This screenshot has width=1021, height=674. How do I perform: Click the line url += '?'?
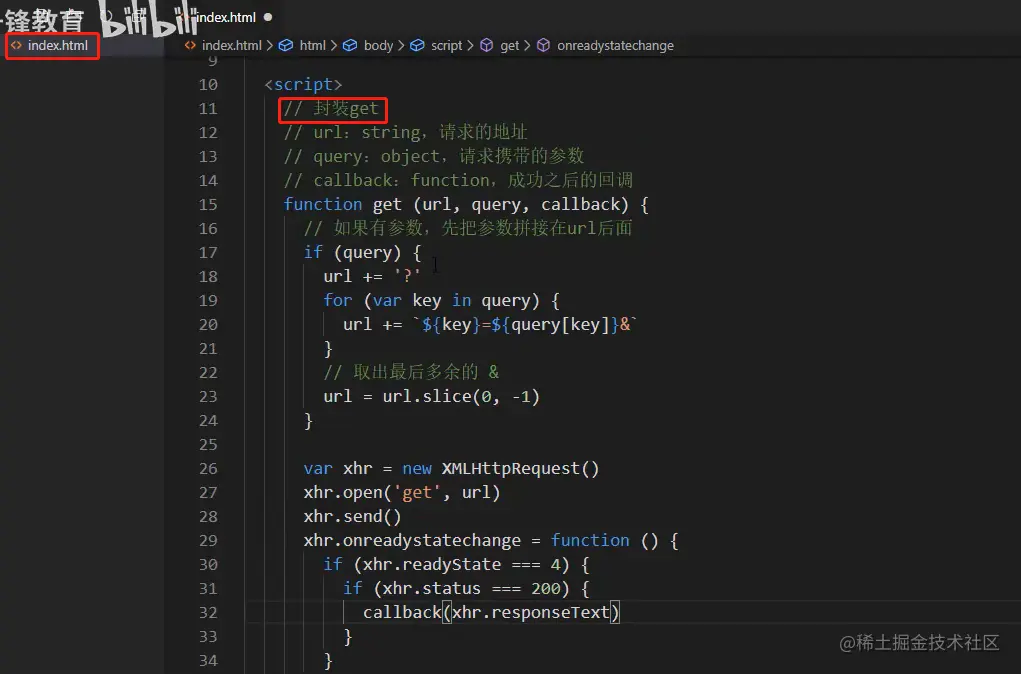[372, 277]
